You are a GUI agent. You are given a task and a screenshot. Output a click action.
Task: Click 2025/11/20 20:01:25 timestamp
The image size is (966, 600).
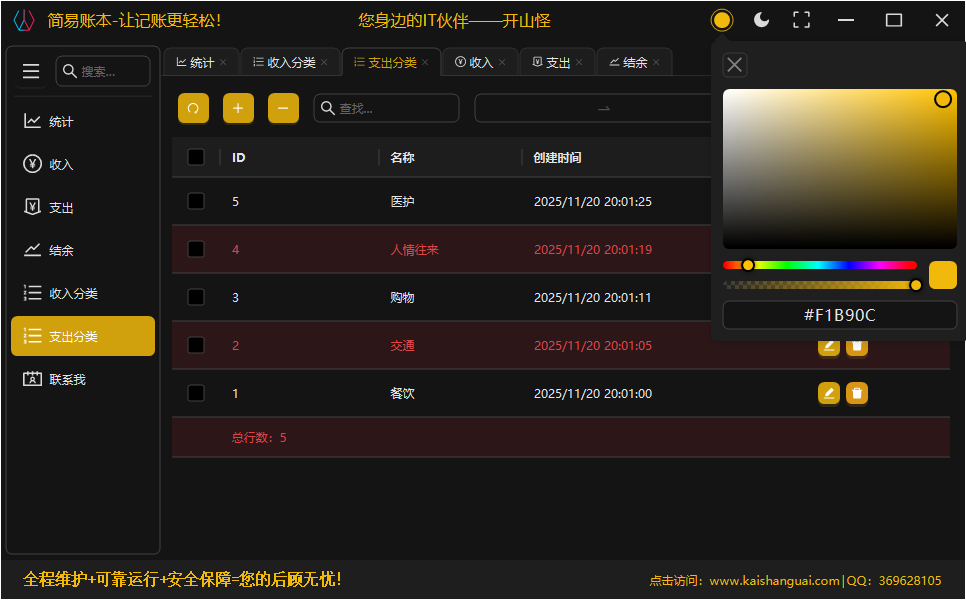[x=593, y=201]
